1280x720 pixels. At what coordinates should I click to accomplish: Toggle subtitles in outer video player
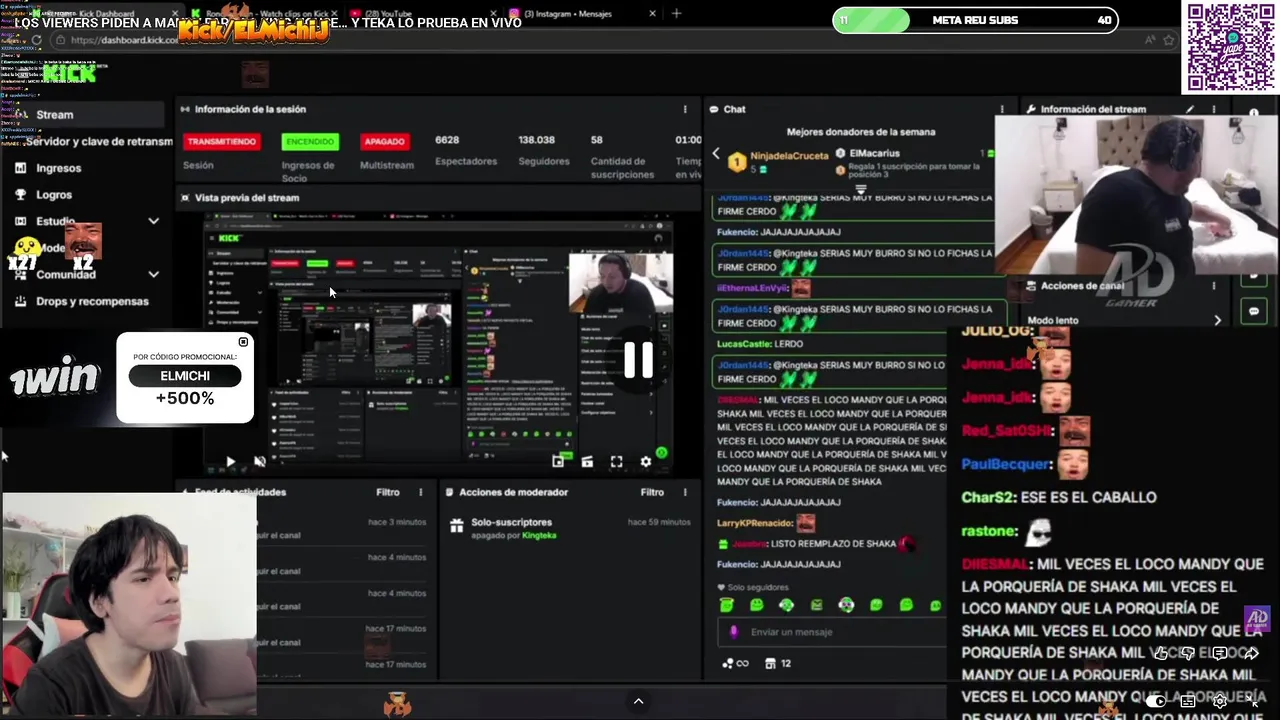pyautogui.click(x=1188, y=702)
